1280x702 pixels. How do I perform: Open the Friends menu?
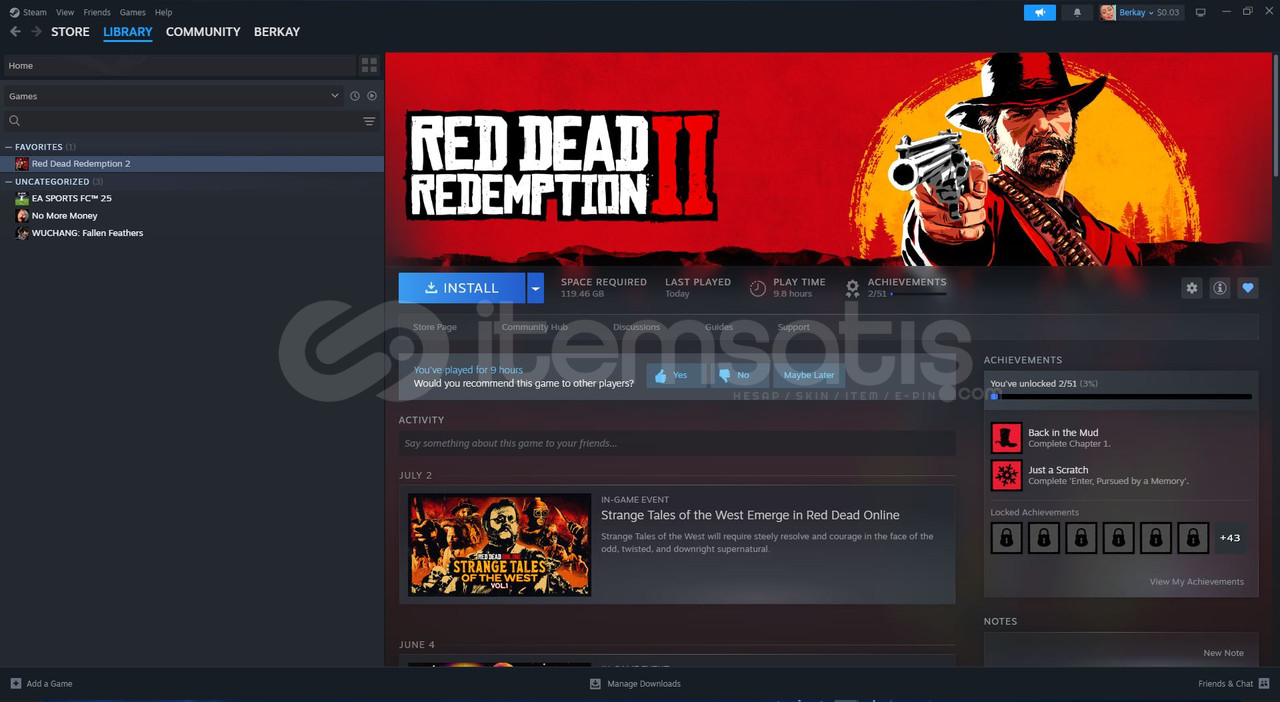pyautogui.click(x=97, y=12)
